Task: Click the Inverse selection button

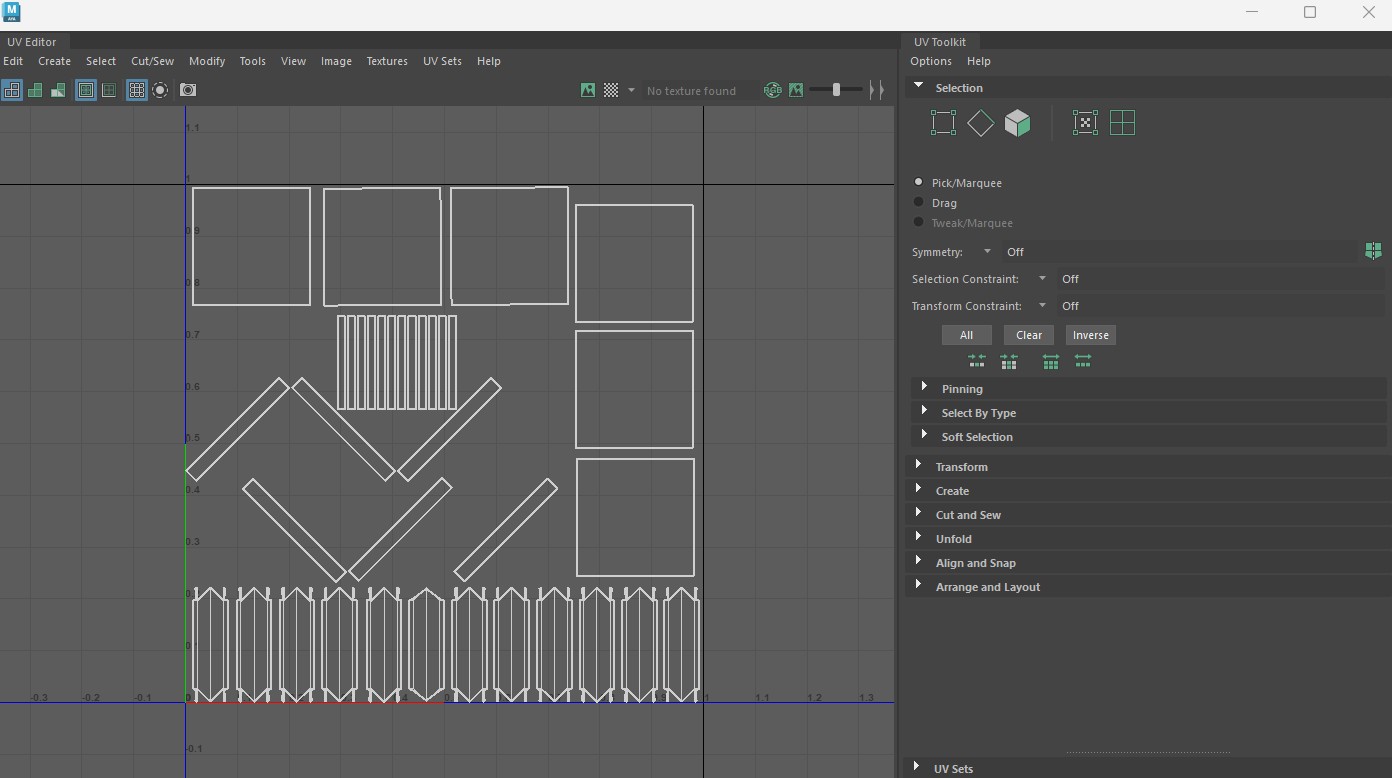Action: pos(1091,335)
